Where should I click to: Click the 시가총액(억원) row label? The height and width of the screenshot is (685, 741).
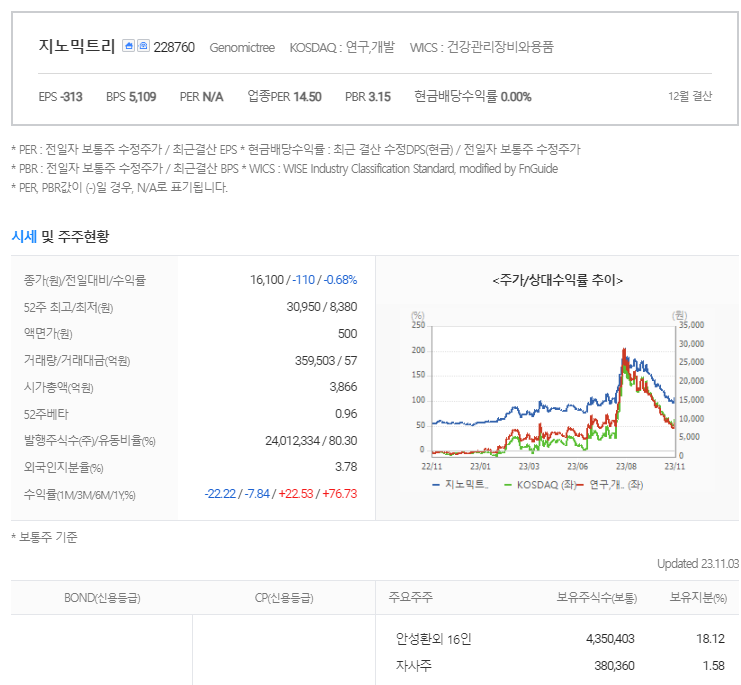point(59,387)
